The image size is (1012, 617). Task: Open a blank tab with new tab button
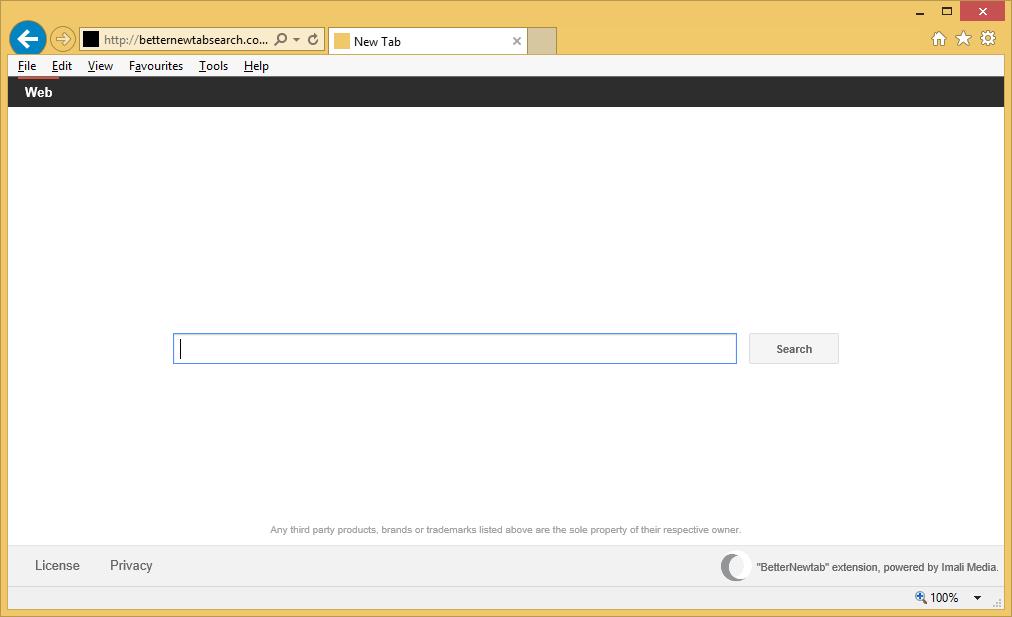pyautogui.click(x=541, y=41)
